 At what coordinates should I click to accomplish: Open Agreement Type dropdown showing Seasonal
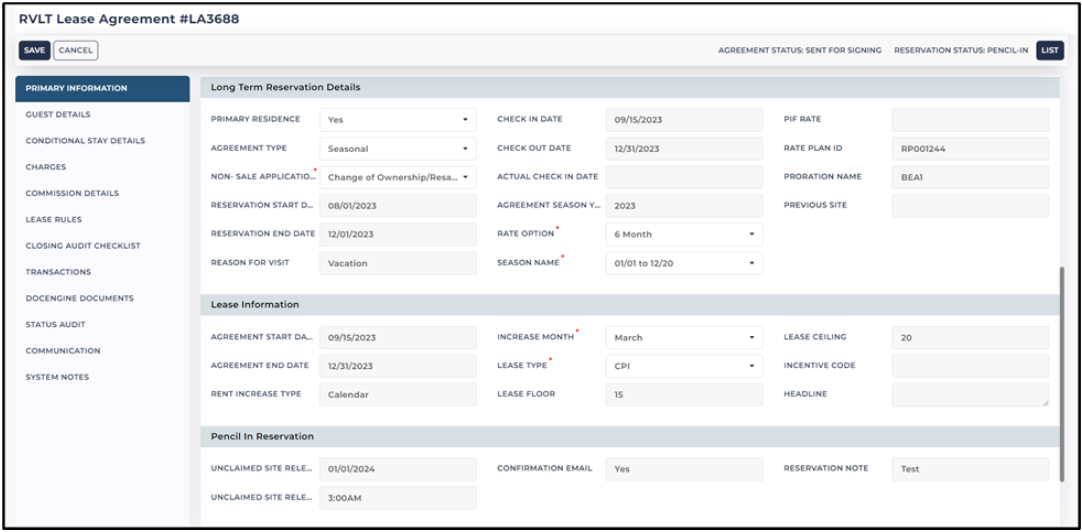coord(398,148)
